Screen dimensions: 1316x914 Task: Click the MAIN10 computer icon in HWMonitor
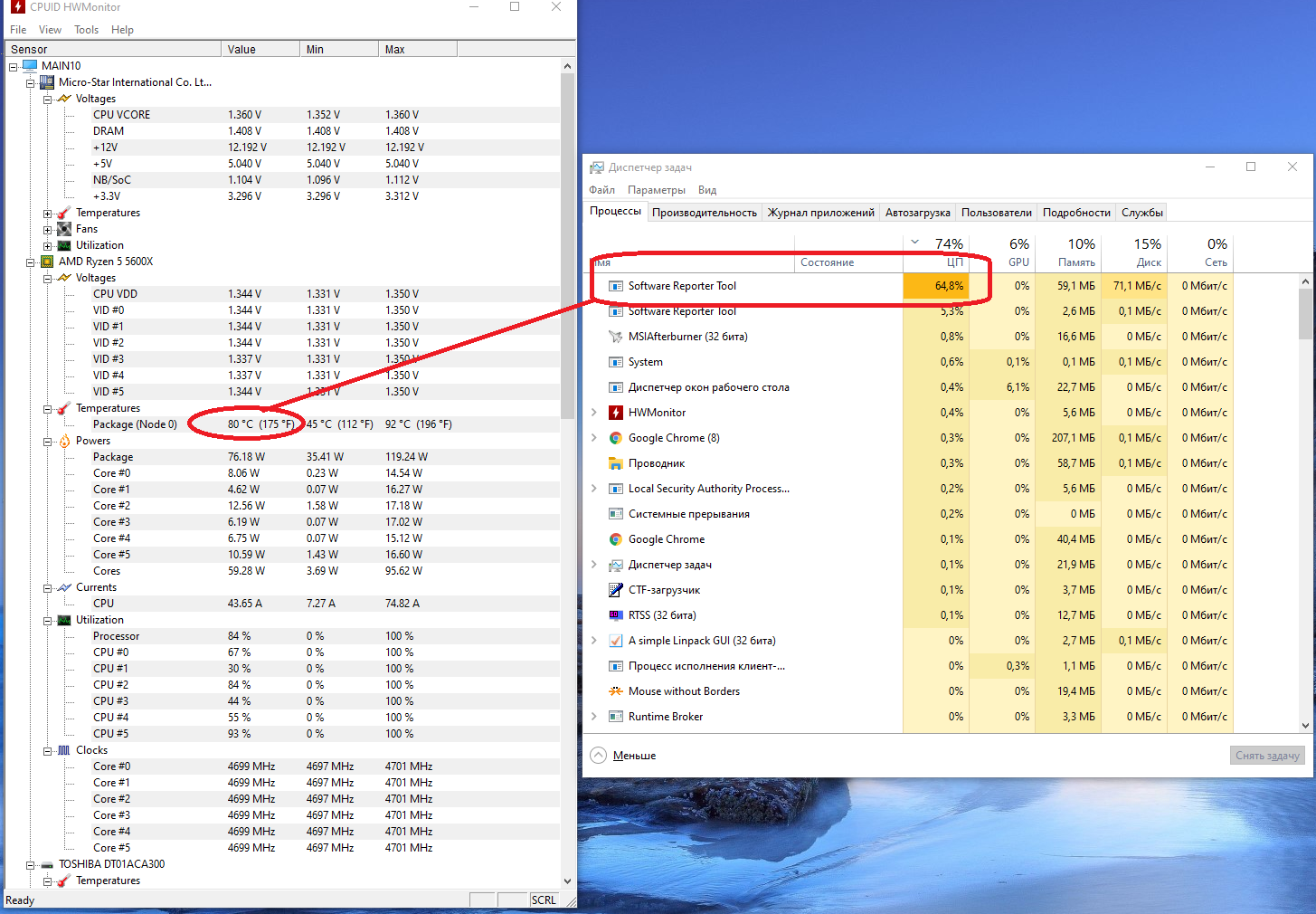(30, 66)
